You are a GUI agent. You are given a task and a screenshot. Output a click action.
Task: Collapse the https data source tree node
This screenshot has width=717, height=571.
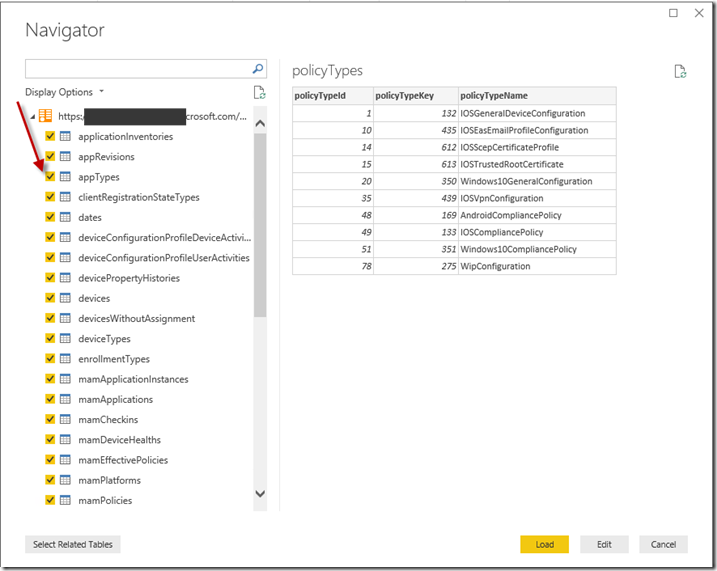31,117
